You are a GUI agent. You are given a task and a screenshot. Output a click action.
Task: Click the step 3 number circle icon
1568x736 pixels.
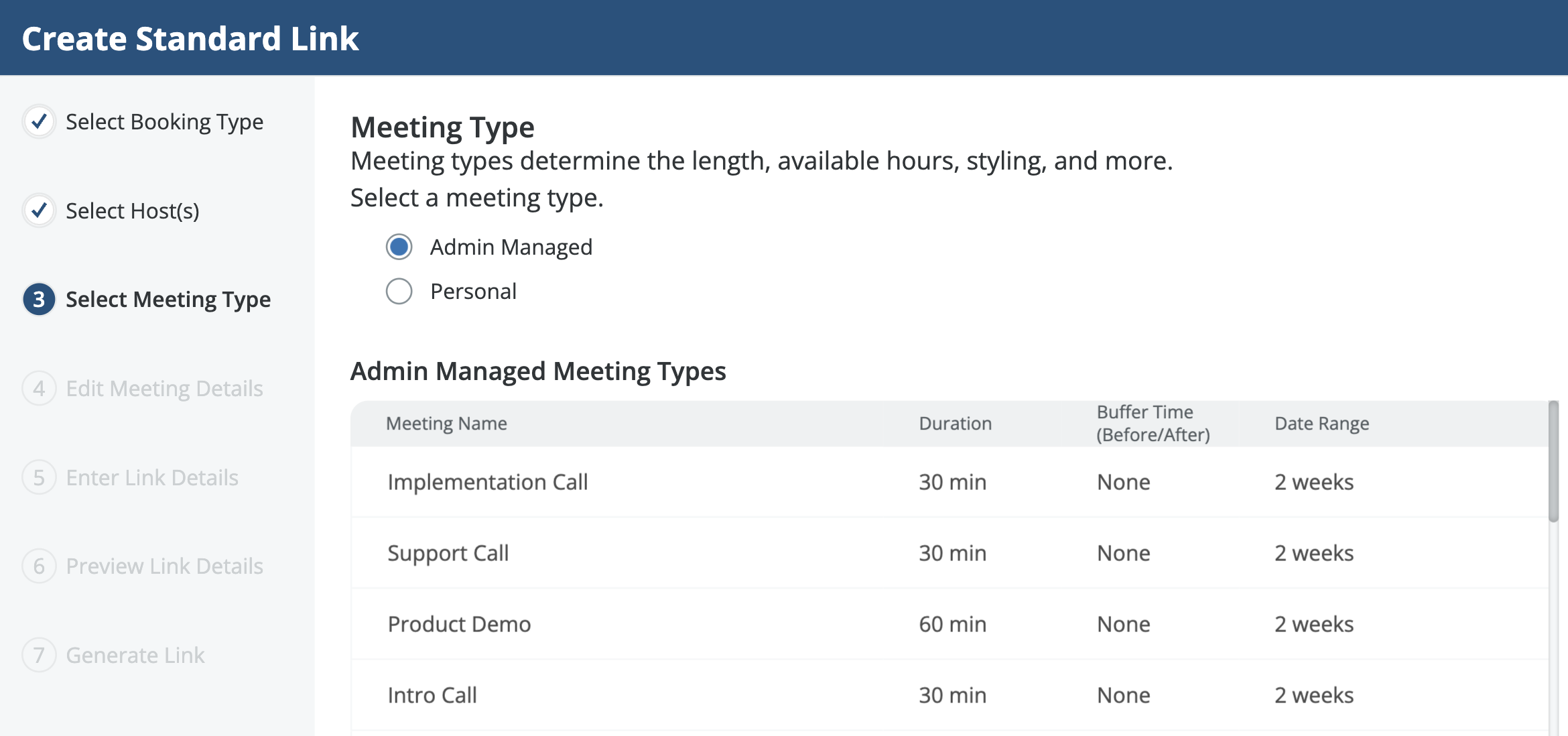click(x=39, y=300)
